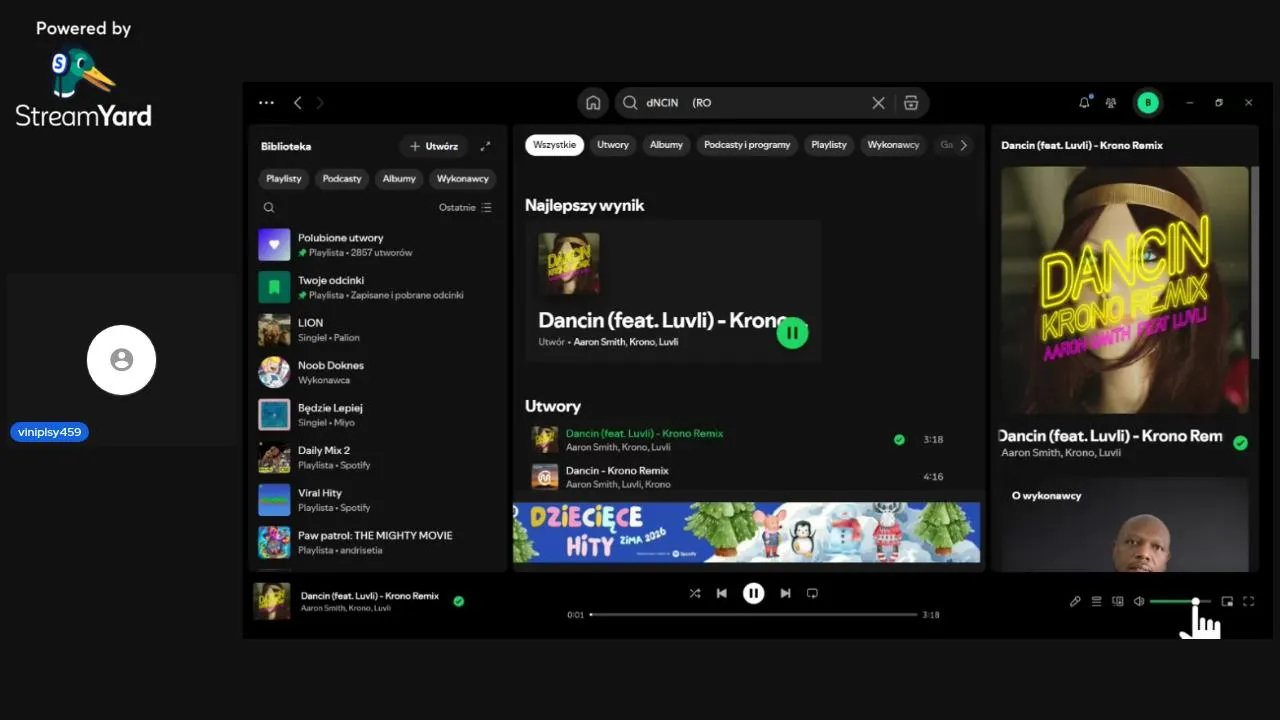Select the Albumy search filter tab

tap(666, 145)
